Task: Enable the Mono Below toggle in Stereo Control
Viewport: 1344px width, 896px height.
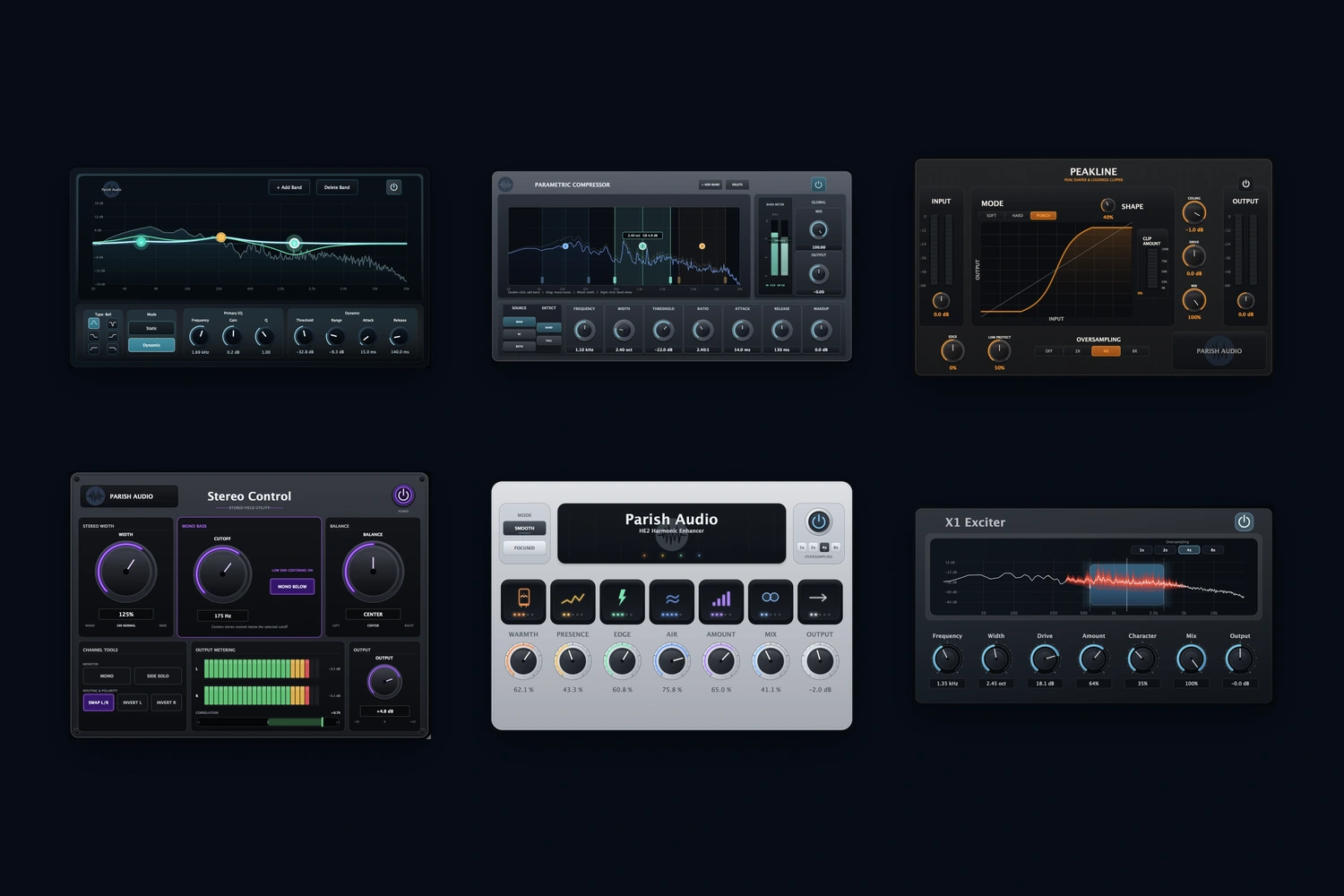Action: pyautogui.click(x=292, y=586)
